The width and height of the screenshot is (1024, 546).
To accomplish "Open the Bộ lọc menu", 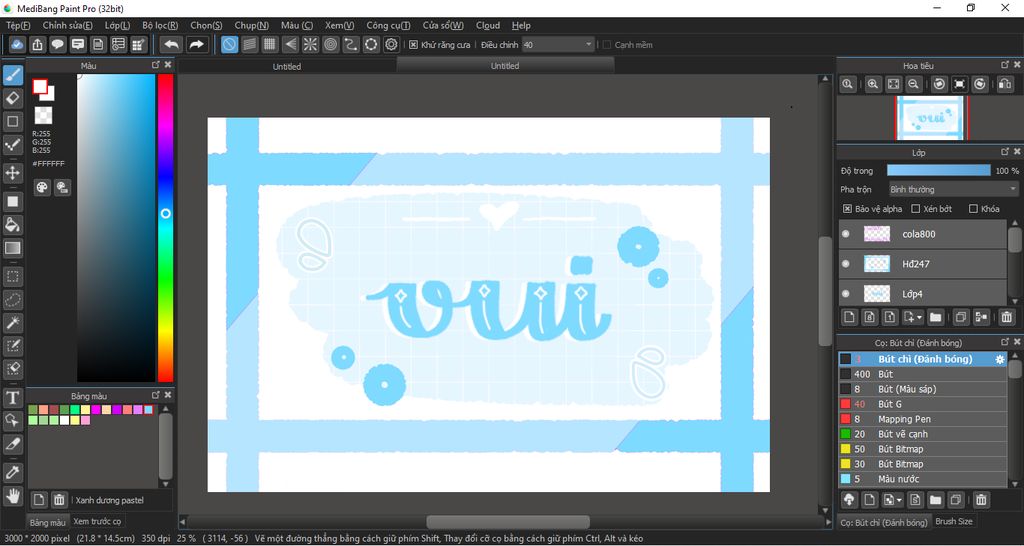I will coord(160,25).
